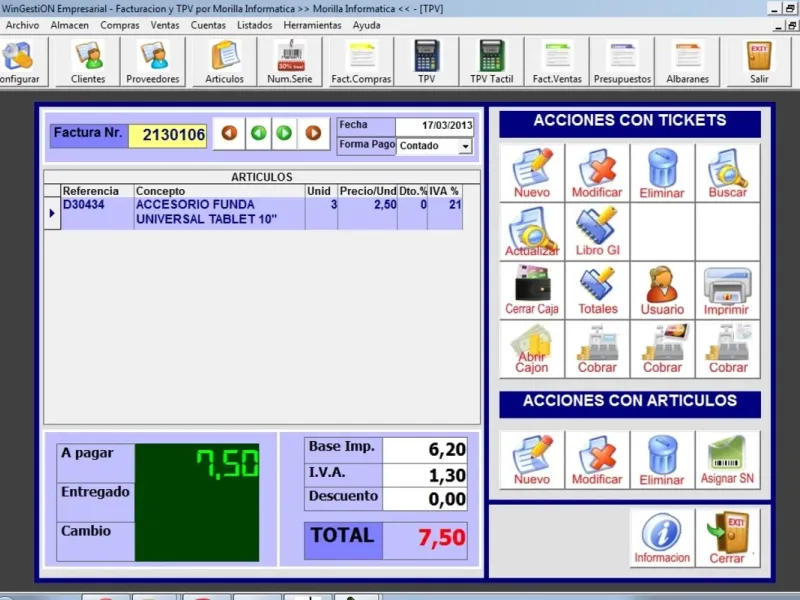Create new ticket with Nuevo under tickets

pyautogui.click(x=532, y=173)
